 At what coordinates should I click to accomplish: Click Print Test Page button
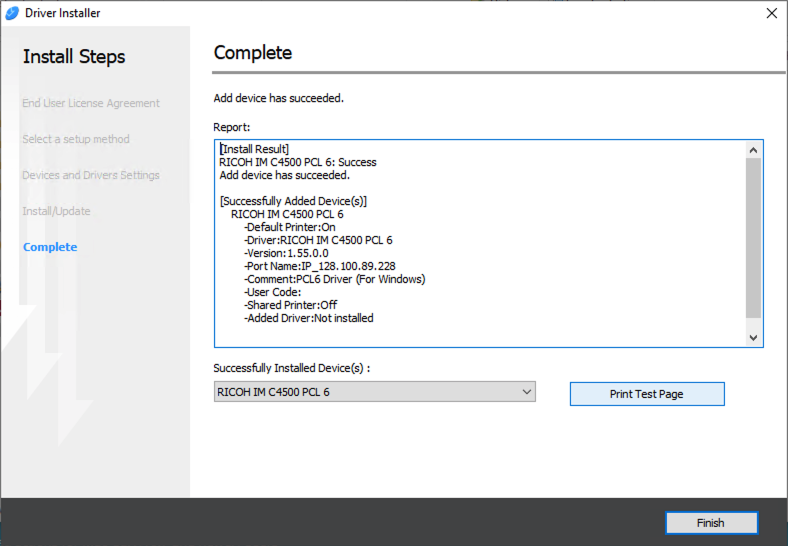[x=647, y=394]
